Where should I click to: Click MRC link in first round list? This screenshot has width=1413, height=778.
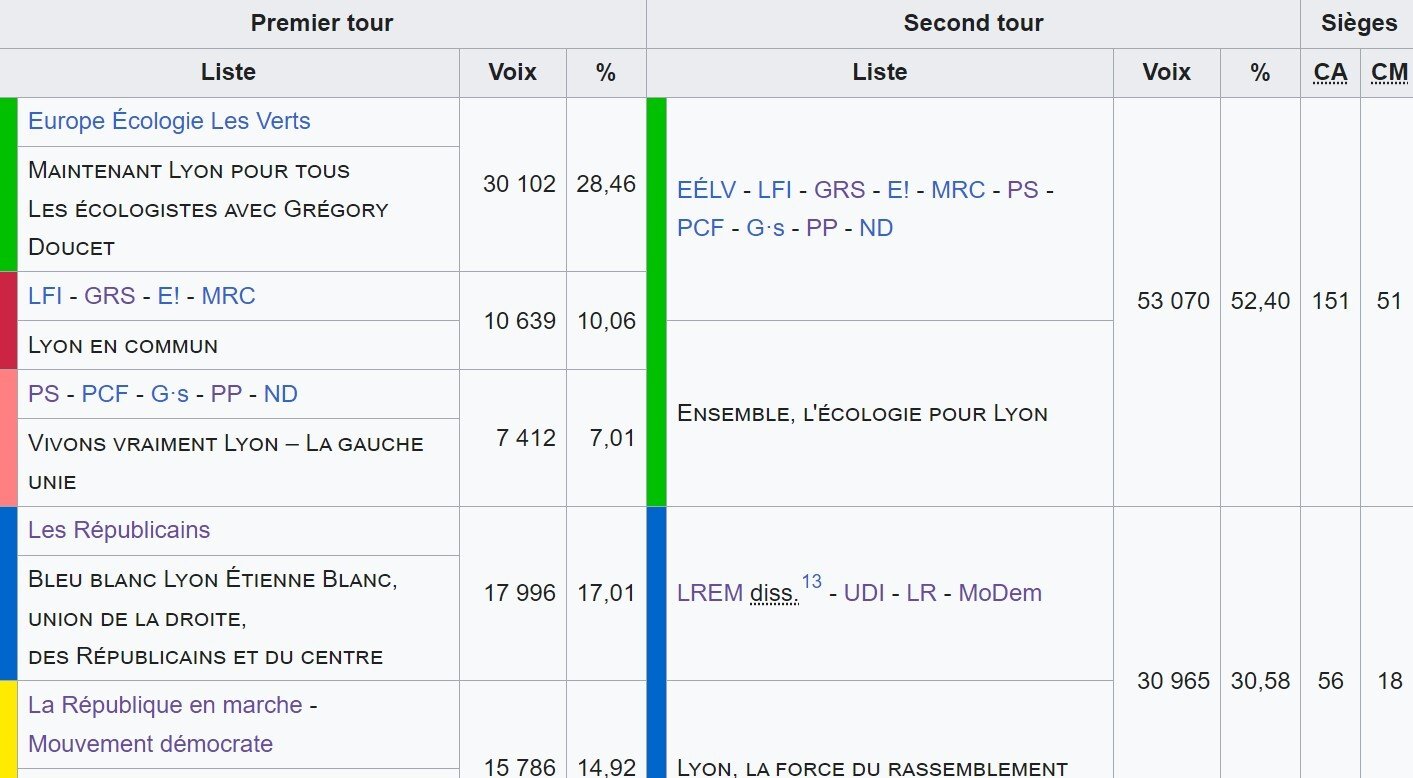[228, 296]
